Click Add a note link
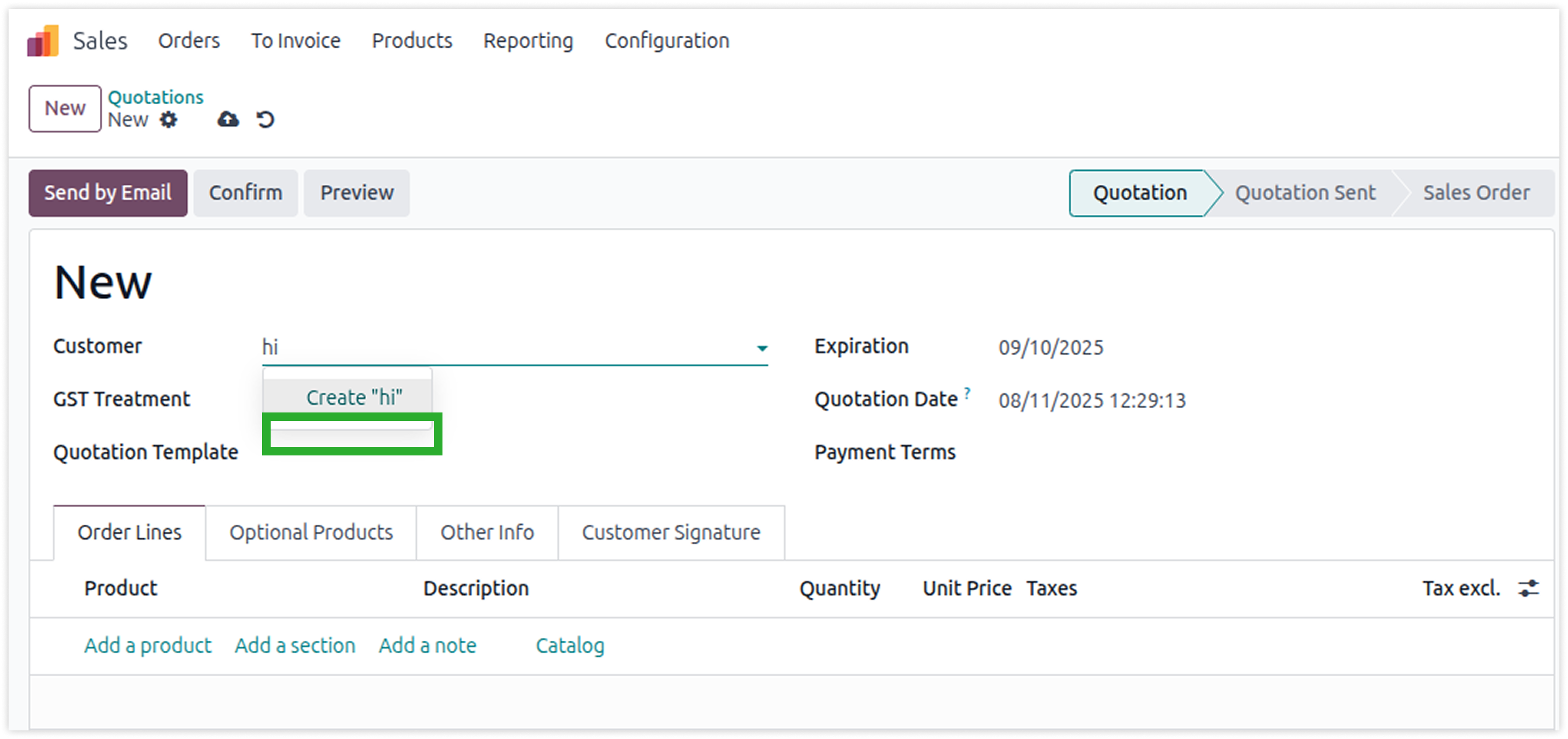 point(427,646)
